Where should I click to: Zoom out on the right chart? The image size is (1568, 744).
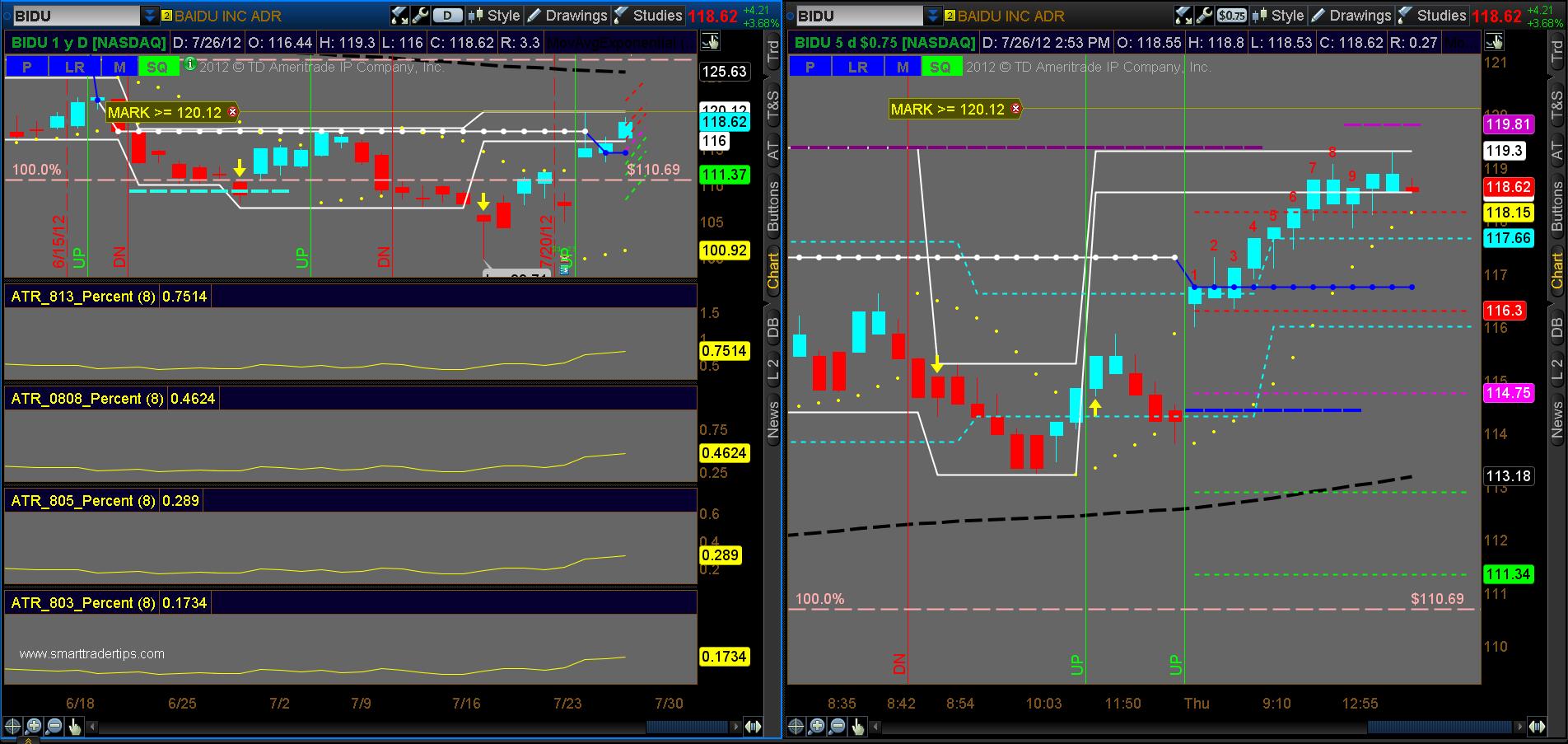[x=838, y=726]
